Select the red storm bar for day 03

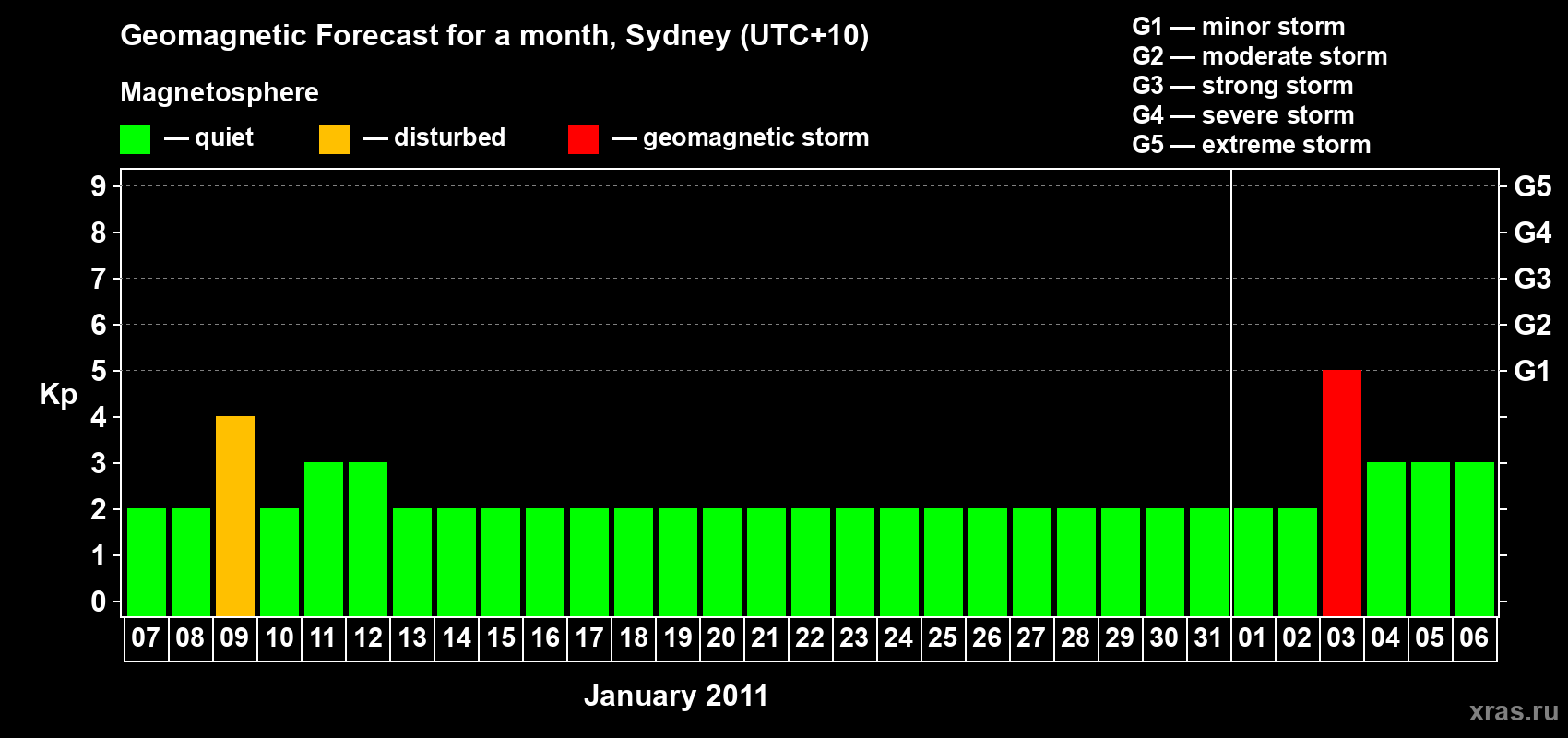coord(1342,493)
